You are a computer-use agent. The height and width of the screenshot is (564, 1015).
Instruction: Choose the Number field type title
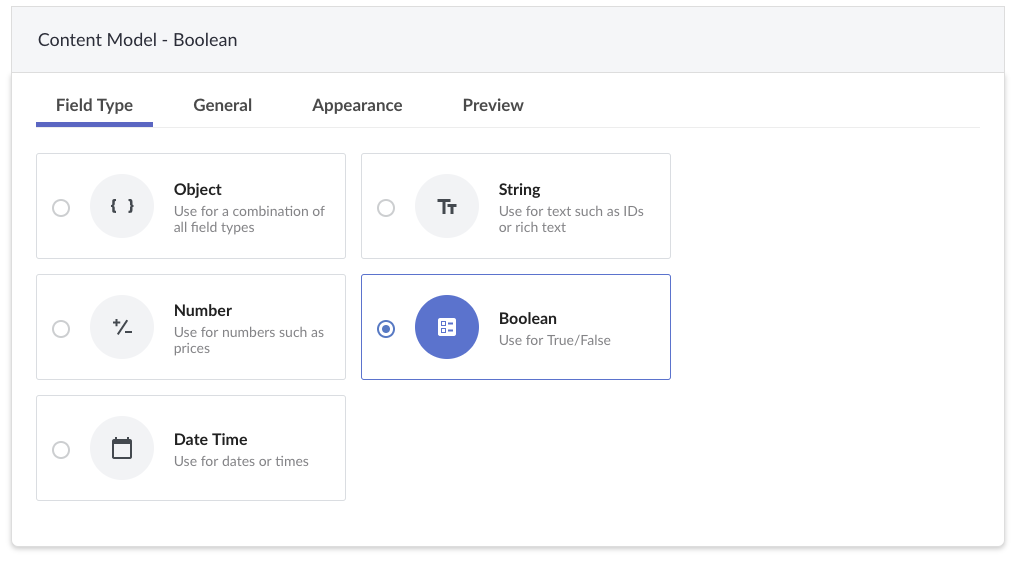coord(203,310)
